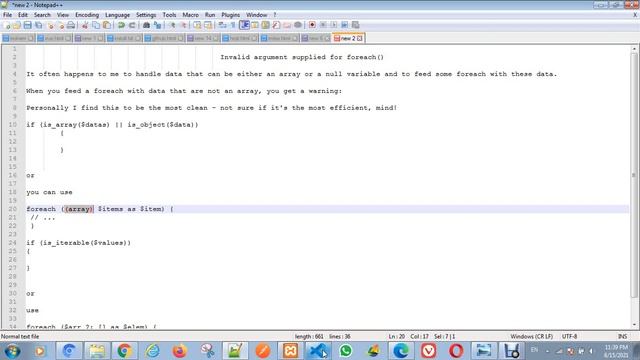Open Firefox from the taskbar
The height and width of the screenshot is (360, 640).
click(180, 351)
